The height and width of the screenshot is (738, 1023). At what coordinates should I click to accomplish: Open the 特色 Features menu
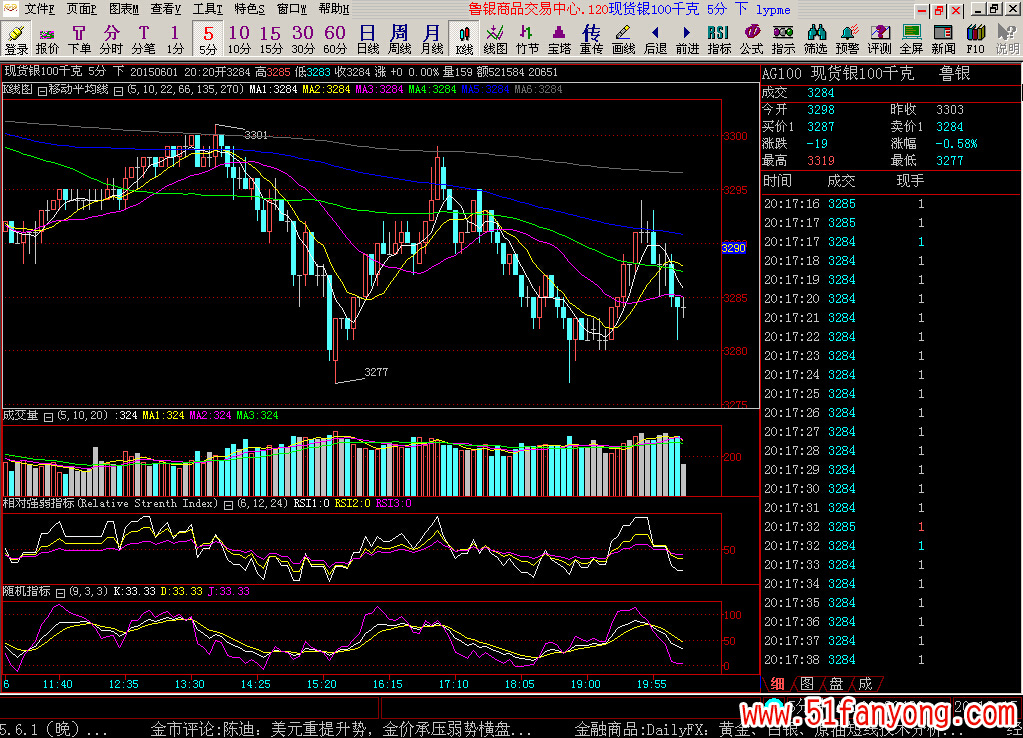tap(249, 9)
